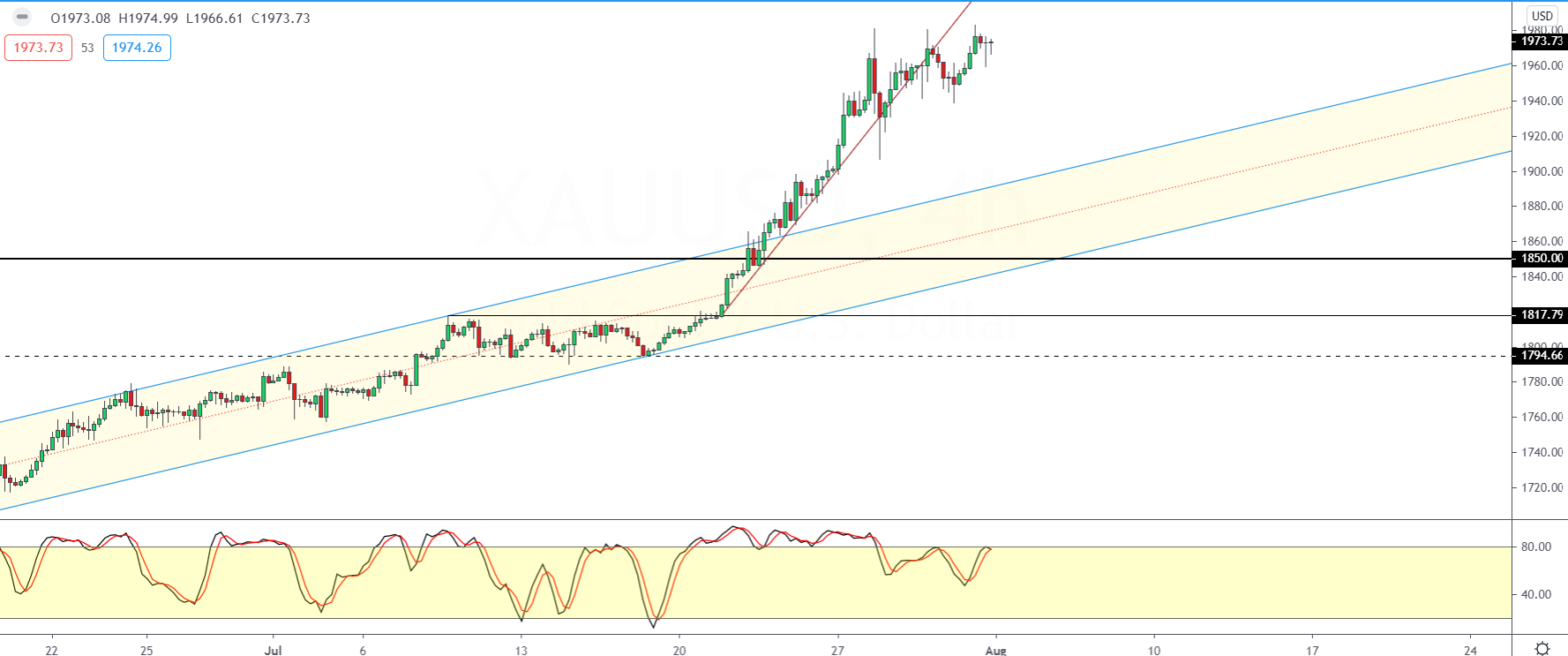Select the spread value 53 between price buttons
This screenshot has height=656, width=1568.
tap(87, 48)
